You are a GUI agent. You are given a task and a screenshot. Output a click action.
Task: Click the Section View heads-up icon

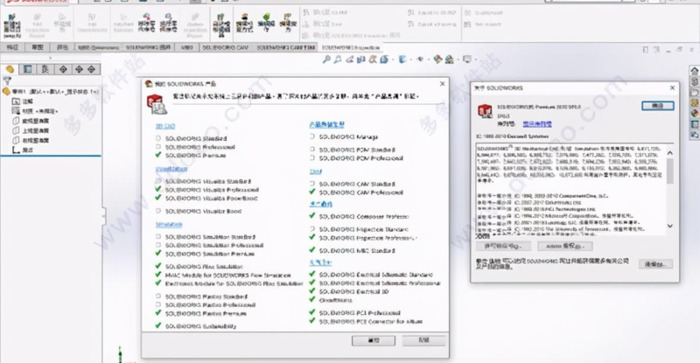point(361,59)
